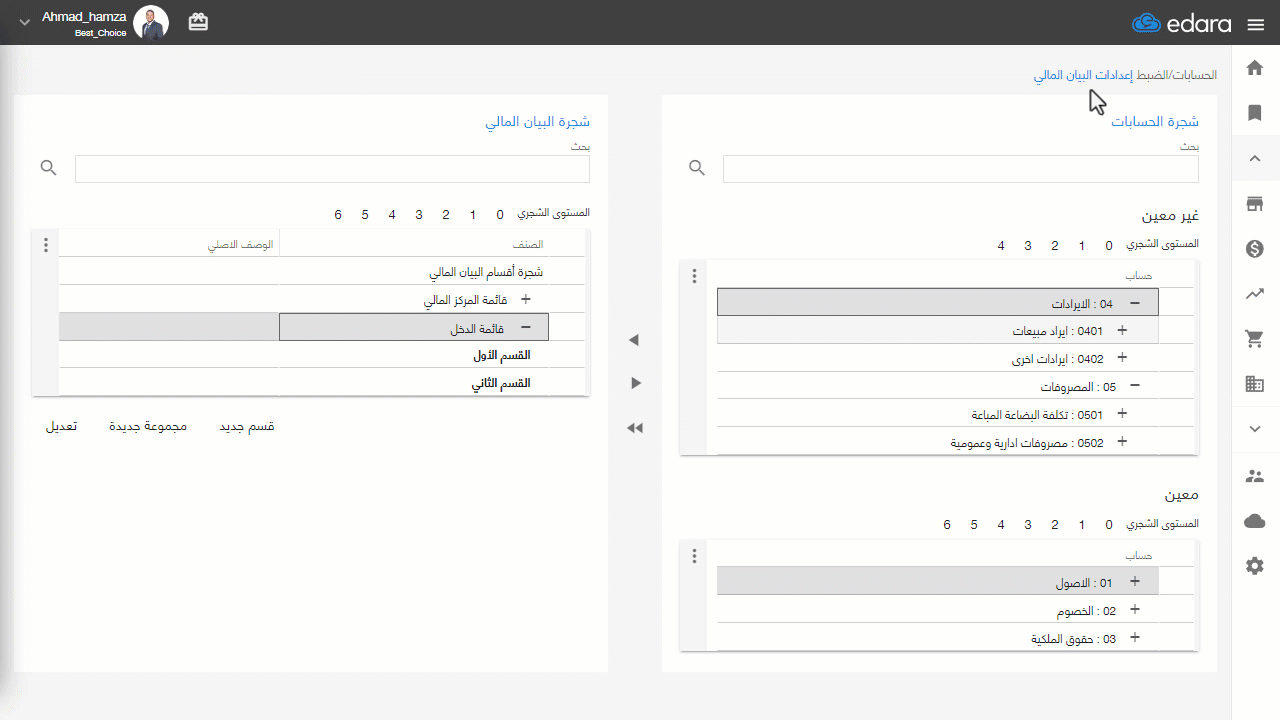Viewport: 1280px width, 720px height.
Task: Click the شجرة الحسابات search field
Action: (x=960, y=169)
